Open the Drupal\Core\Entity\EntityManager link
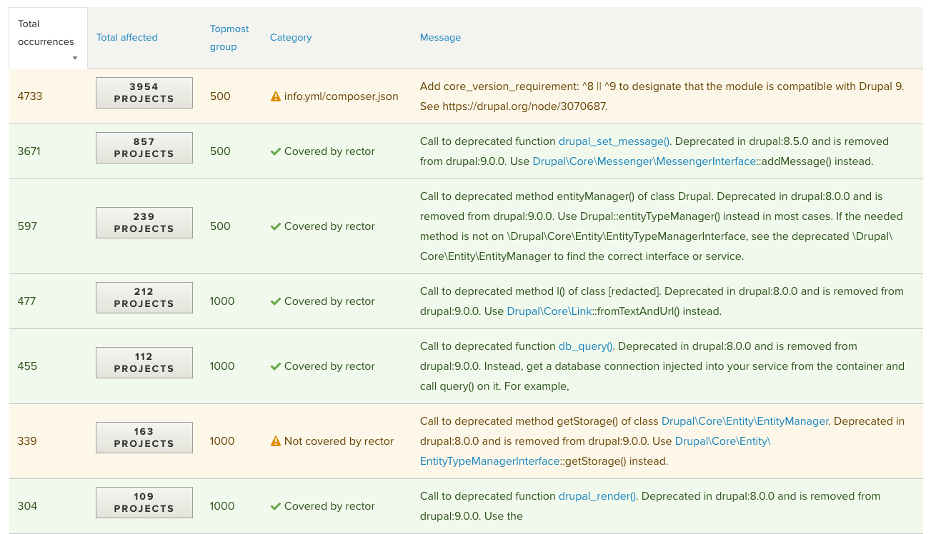 pyautogui.click(x=744, y=421)
